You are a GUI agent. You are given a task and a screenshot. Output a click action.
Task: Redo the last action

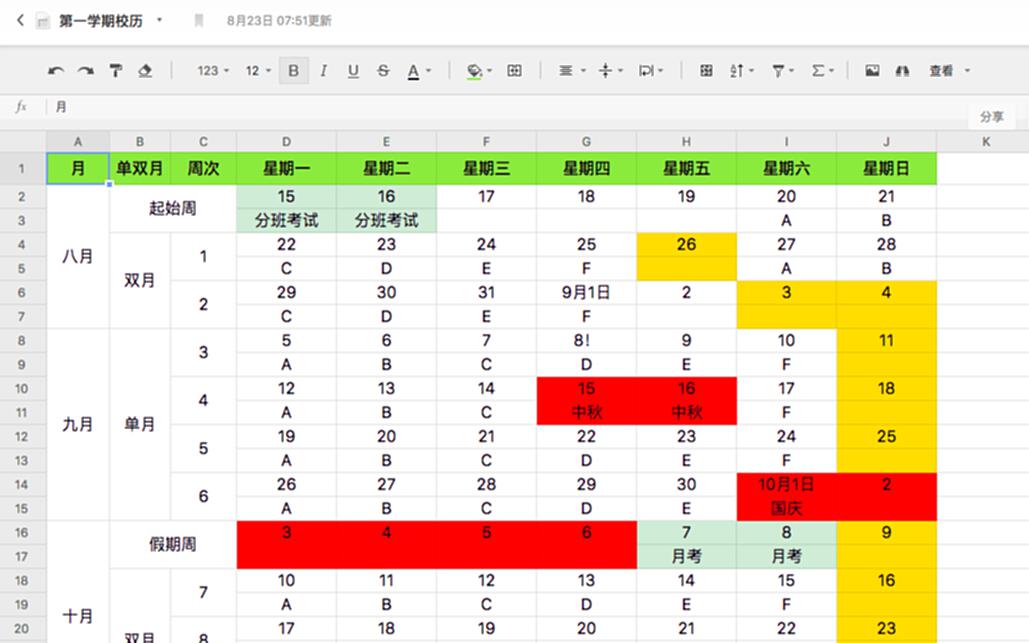[x=86, y=71]
